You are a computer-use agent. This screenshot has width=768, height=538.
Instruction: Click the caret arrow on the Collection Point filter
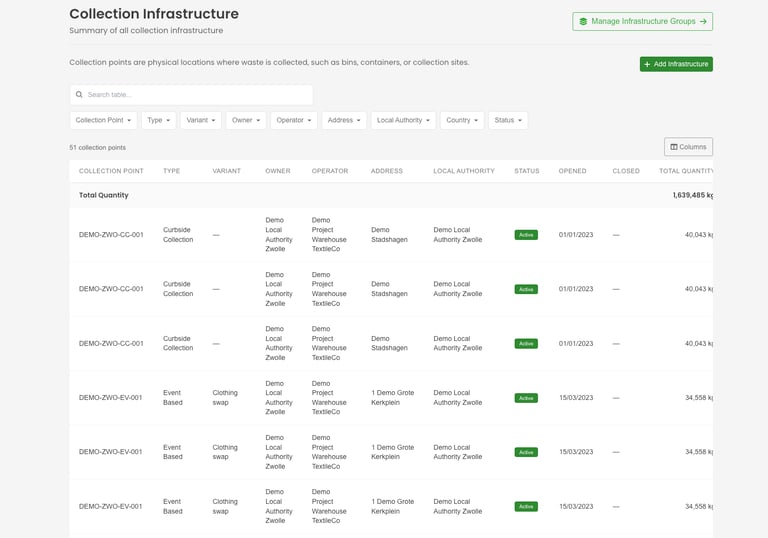[x=129, y=121]
